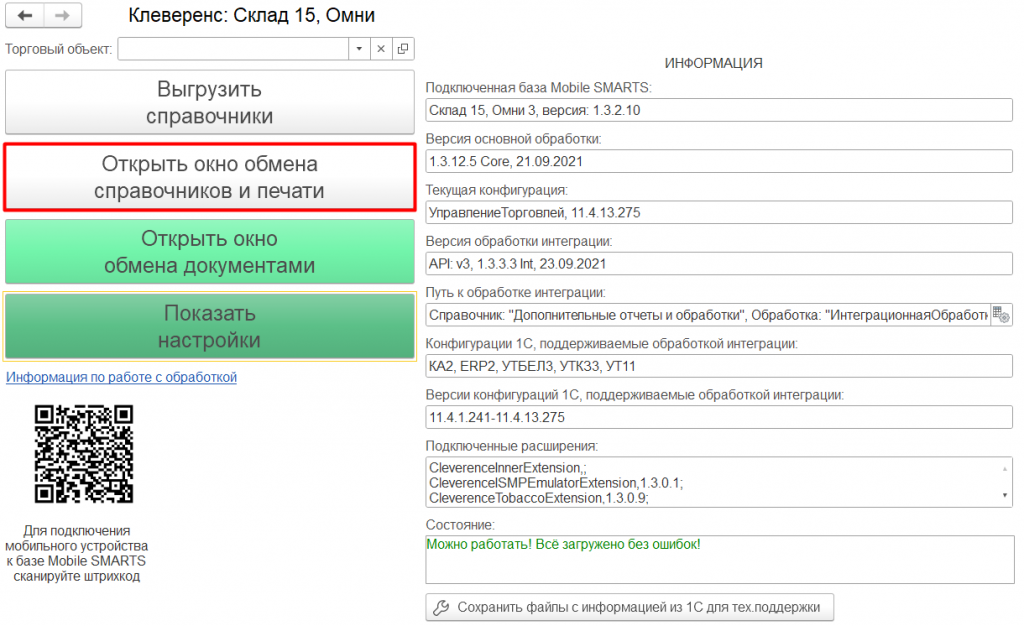Click the integration path selection icon
This screenshot has height=626, width=1024.
click(x=1001, y=315)
